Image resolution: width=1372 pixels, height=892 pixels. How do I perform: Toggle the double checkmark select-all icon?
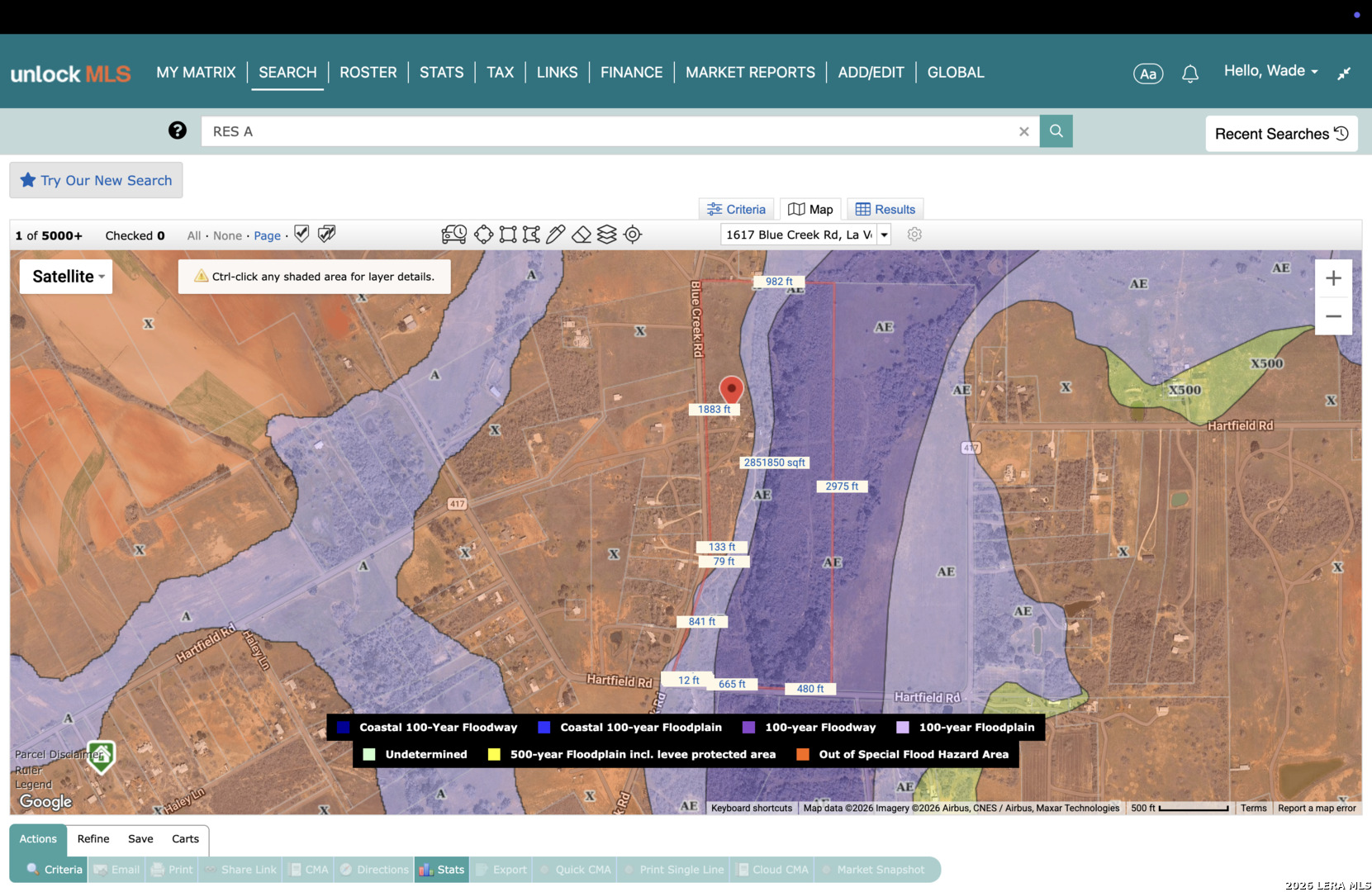tap(326, 235)
